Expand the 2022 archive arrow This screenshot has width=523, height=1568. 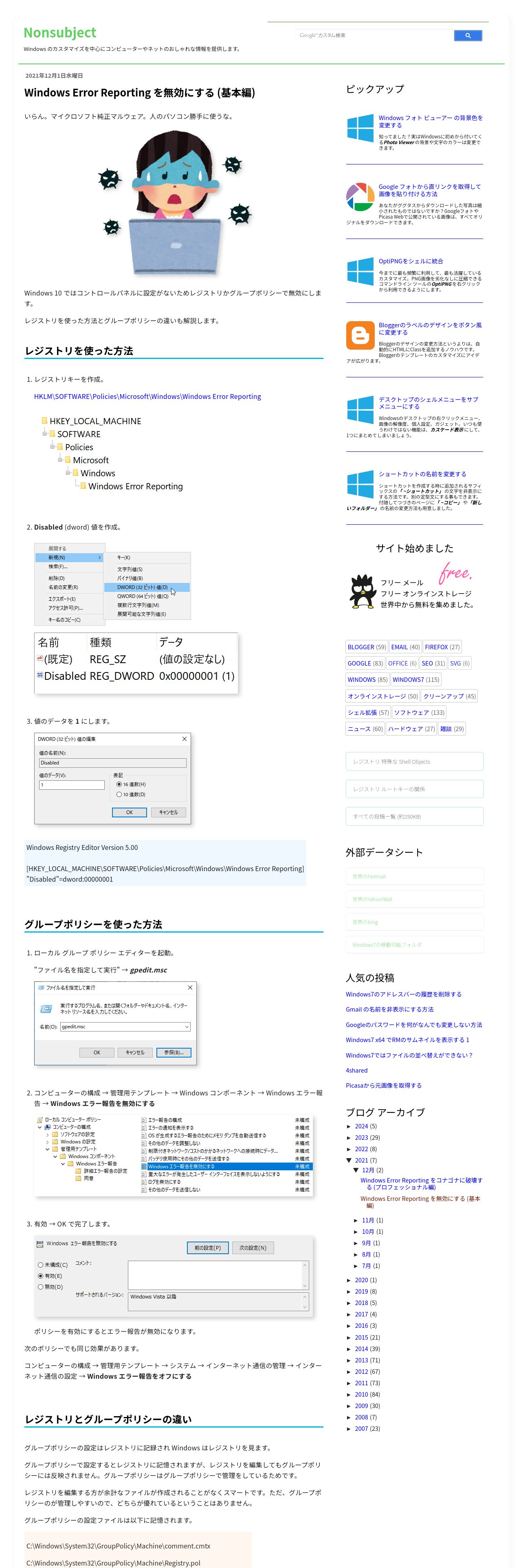349,1149
